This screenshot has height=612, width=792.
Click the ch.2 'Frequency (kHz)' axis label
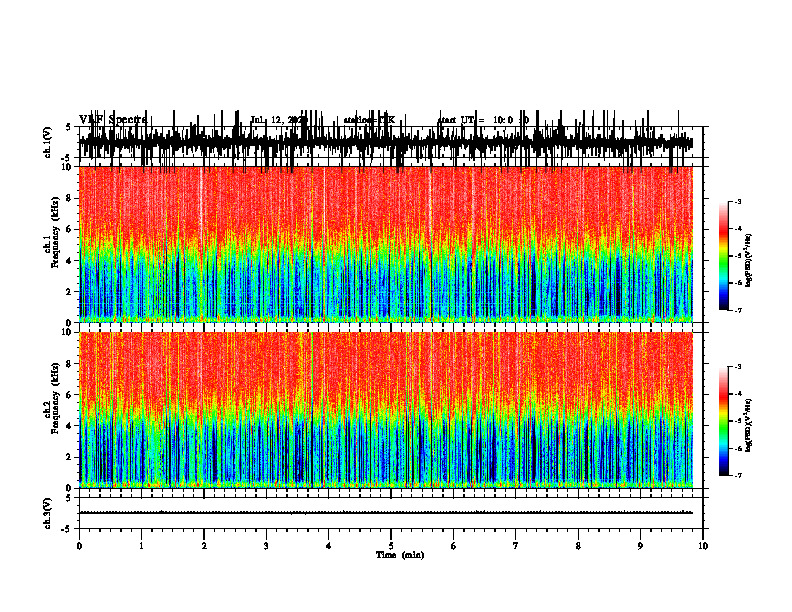(x=55, y=398)
